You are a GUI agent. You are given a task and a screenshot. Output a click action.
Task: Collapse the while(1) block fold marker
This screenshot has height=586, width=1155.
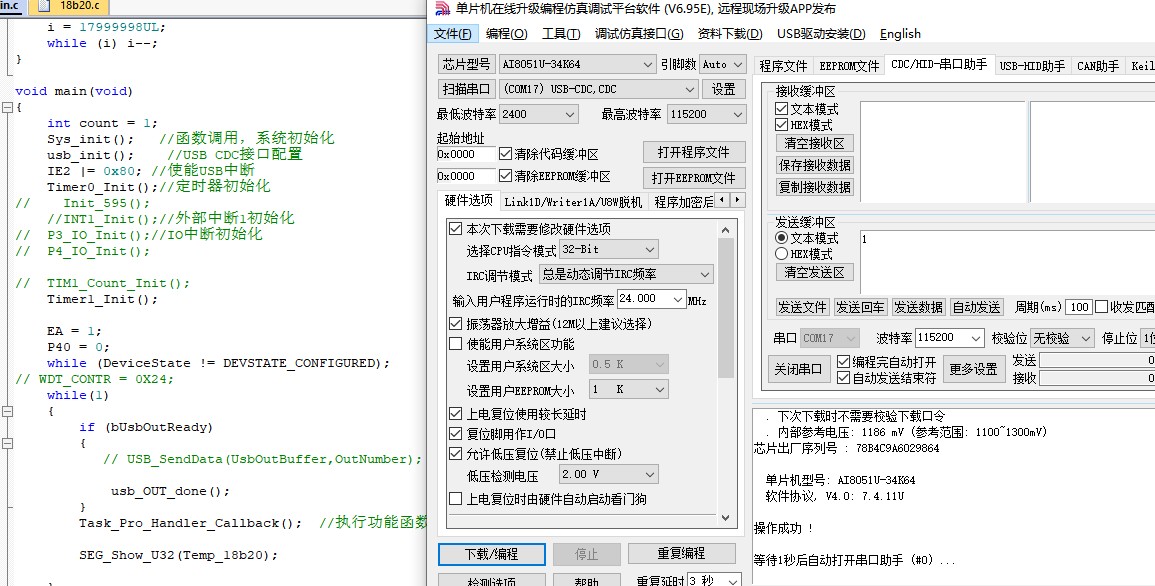[x=7, y=412]
